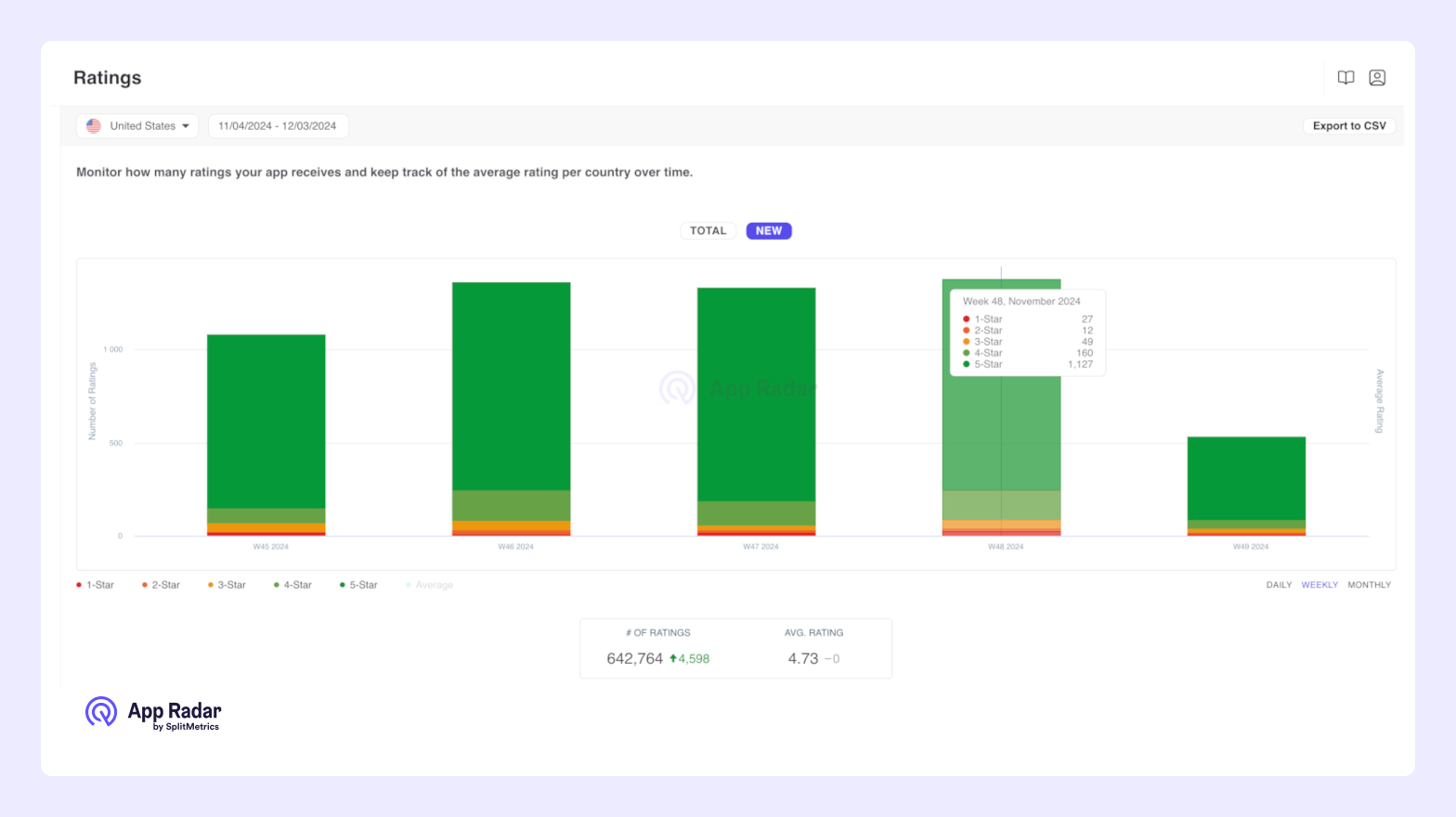The height and width of the screenshot is (817, 1456).
Task: Hide the 4-Star legend series
Action: point(293,585)
